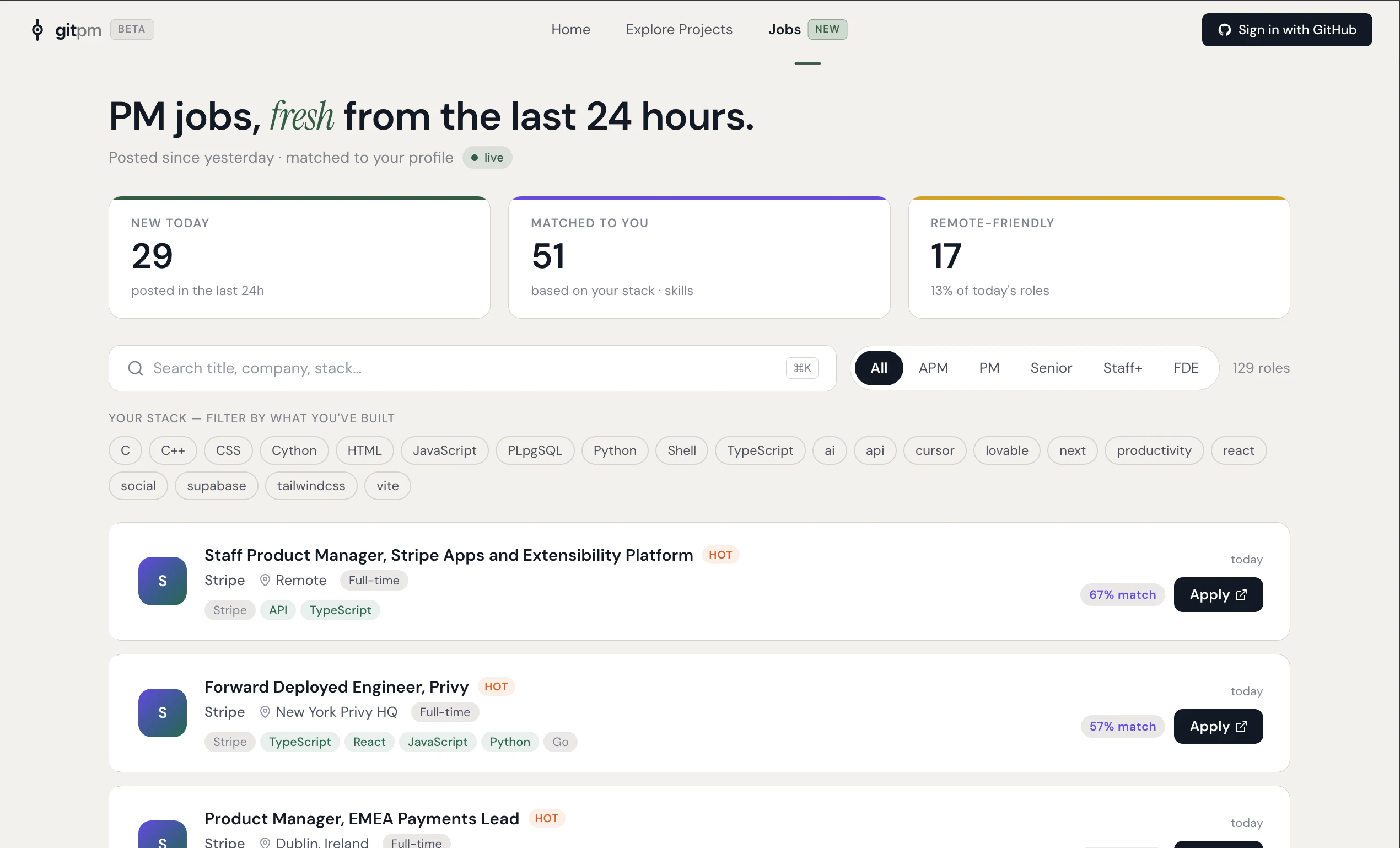
Task: Switch the role filter to FDE
Action: [x=1185, y=368]
